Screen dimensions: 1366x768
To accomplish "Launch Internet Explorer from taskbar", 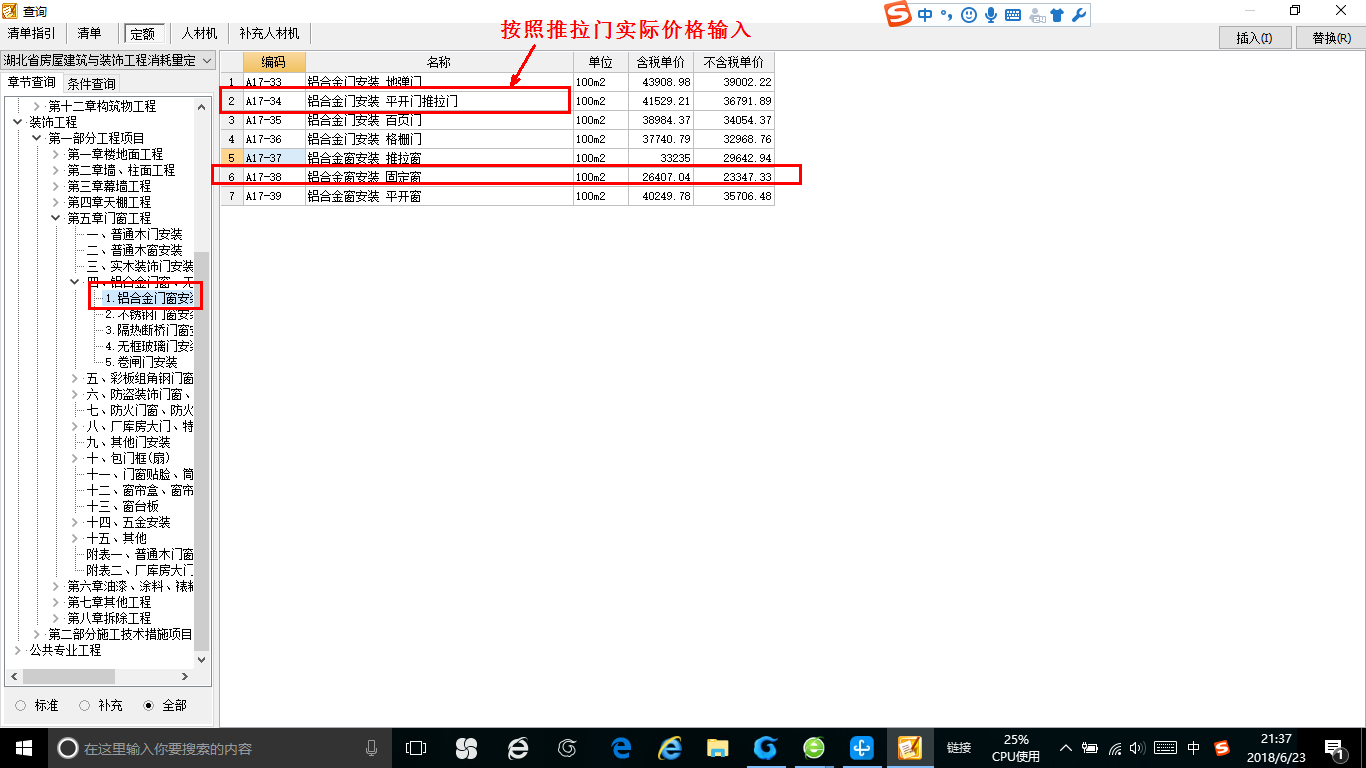I will [669, 748].
